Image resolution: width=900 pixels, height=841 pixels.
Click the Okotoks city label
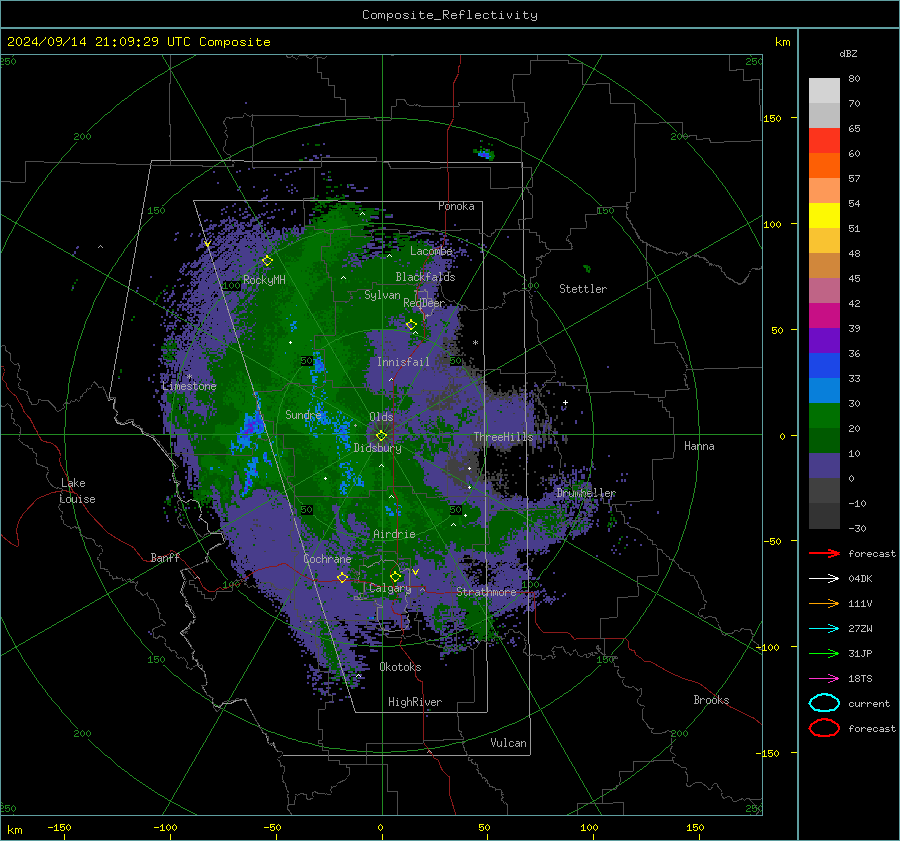pyautogui.click(x=400, y=667)
